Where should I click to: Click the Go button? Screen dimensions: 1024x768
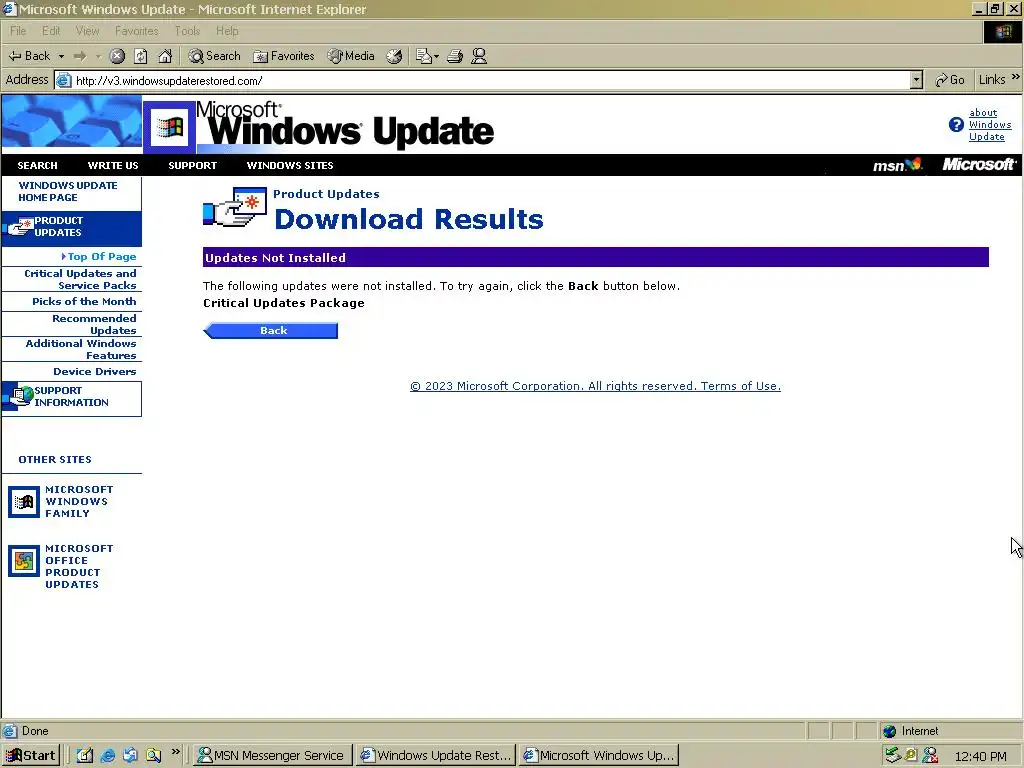(x=950, y=80)
